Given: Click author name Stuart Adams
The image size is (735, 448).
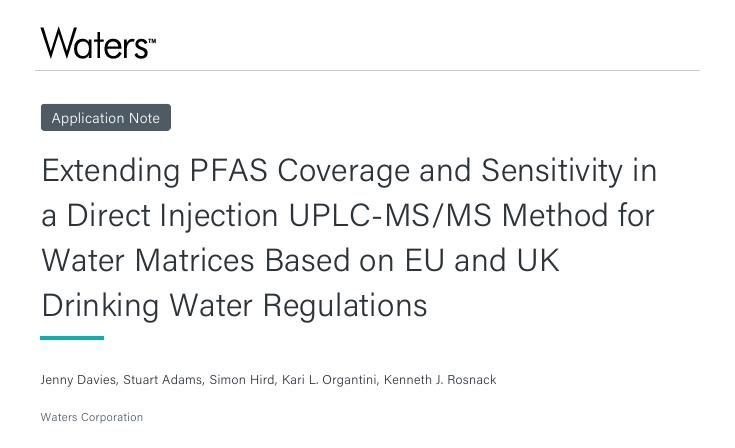Looking at the screenshot, I should (163, 380).
